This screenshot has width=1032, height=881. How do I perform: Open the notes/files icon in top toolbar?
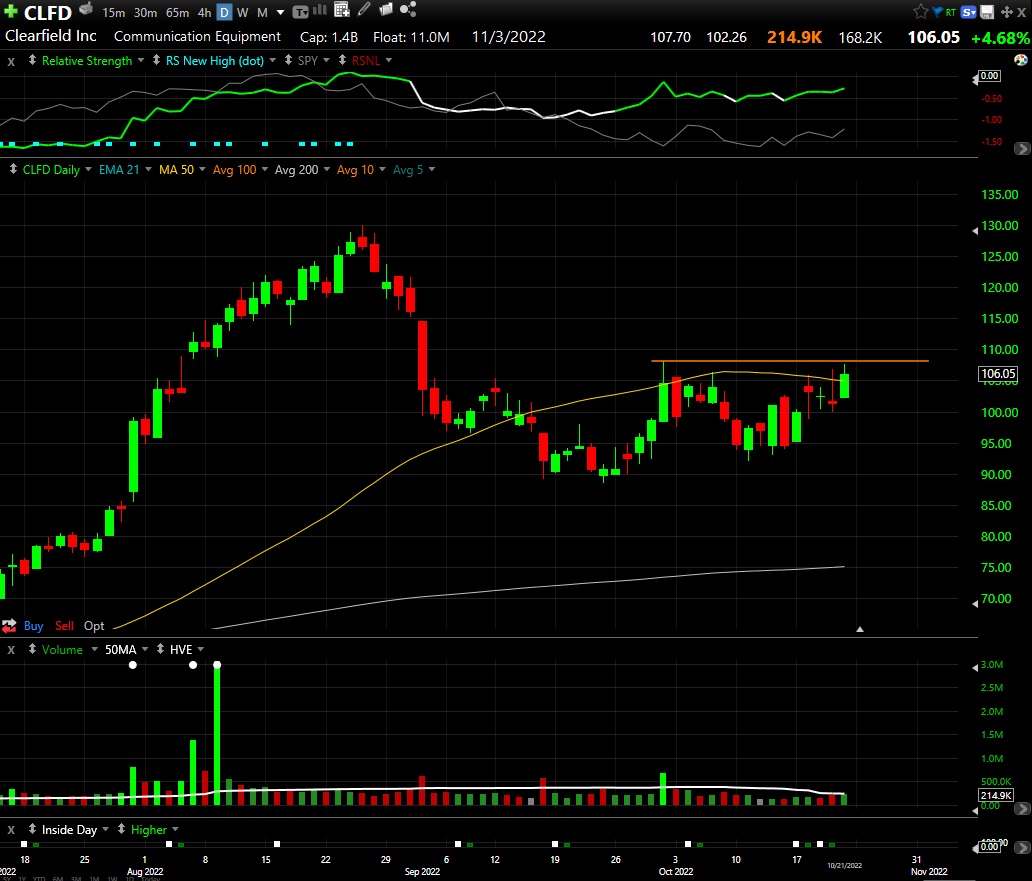tap(386, 10)
